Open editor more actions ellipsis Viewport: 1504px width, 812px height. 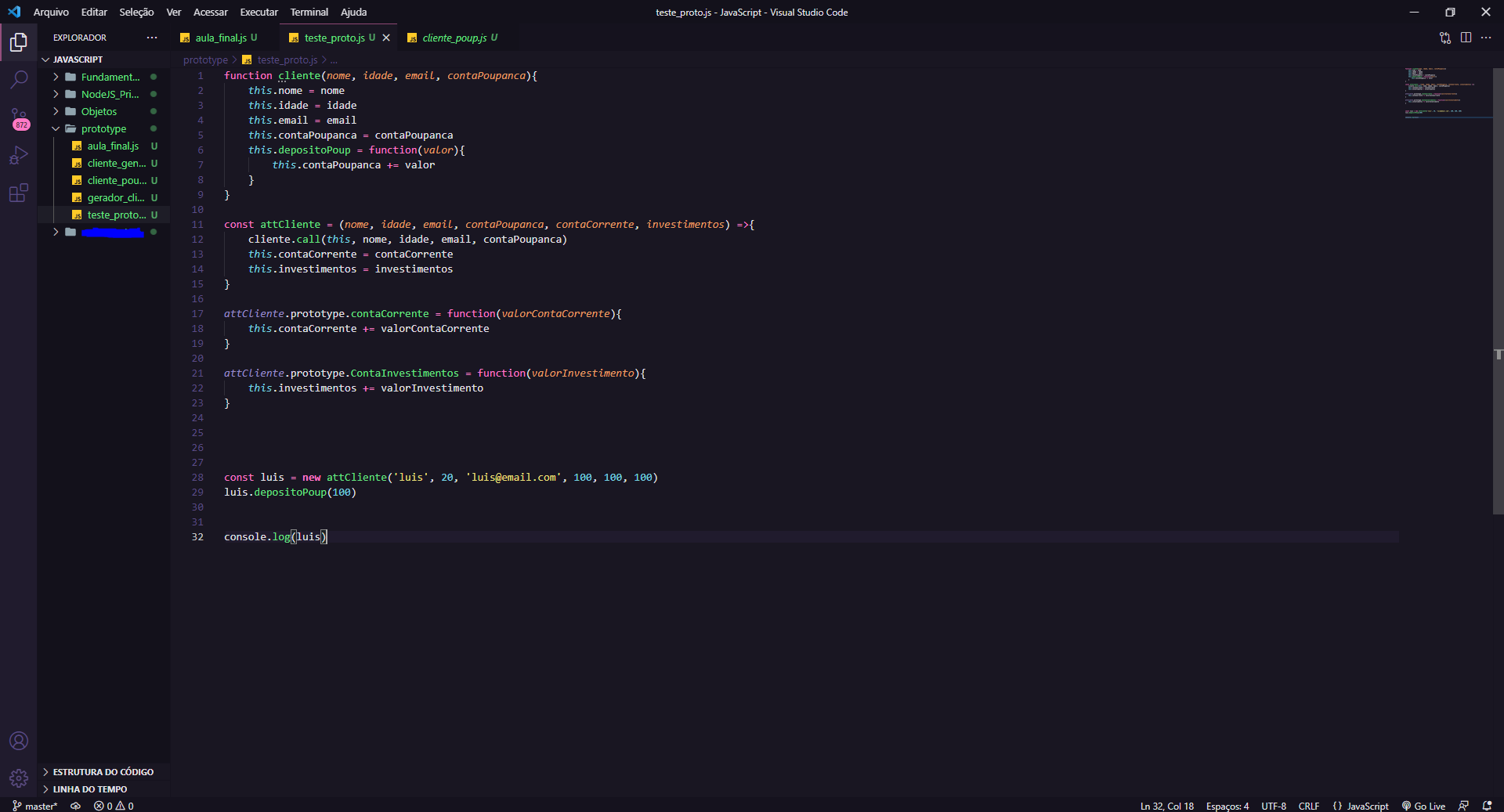point(1486,38)
